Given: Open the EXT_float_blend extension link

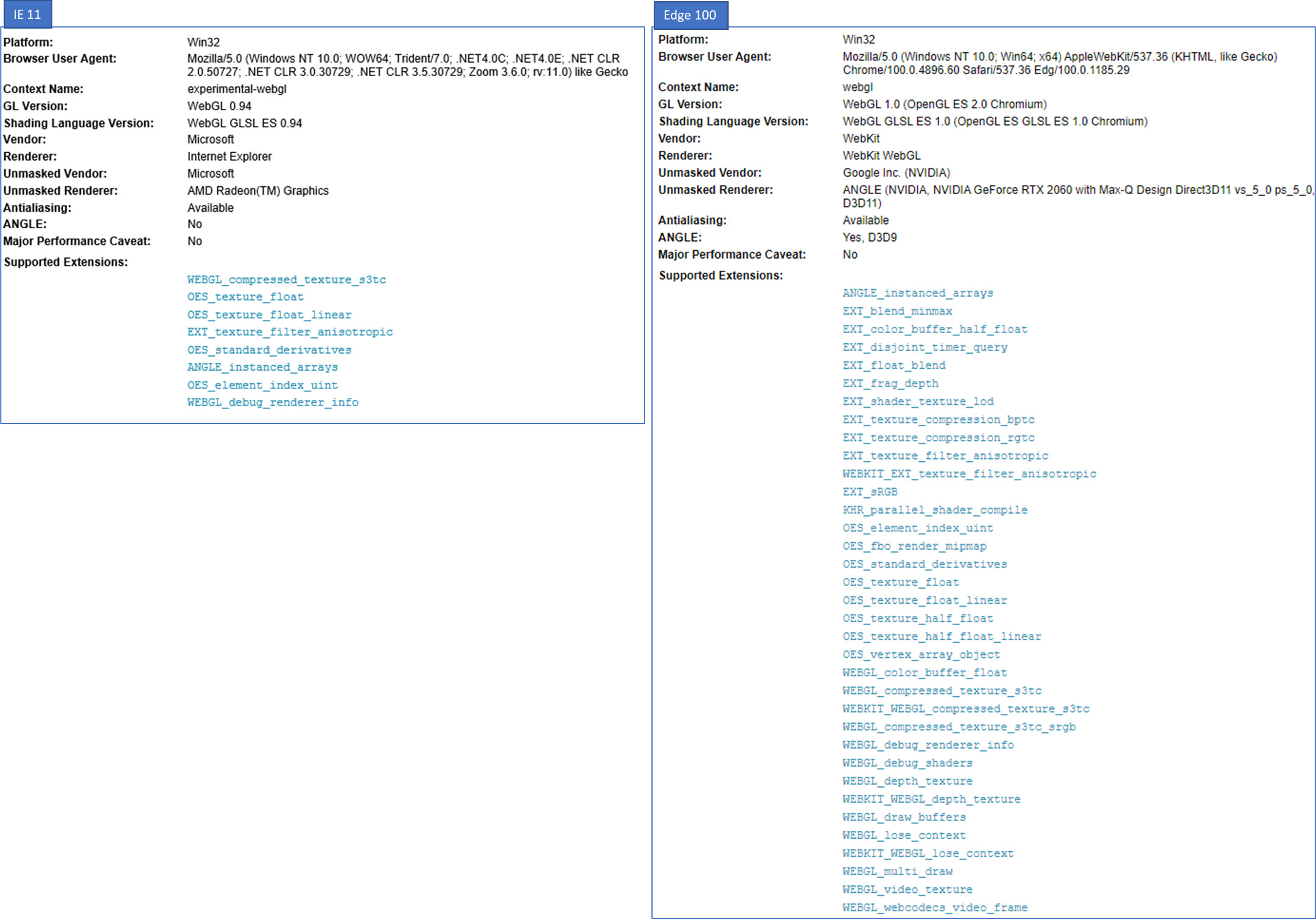Looking at the screenshot, I should pos(894,365).
